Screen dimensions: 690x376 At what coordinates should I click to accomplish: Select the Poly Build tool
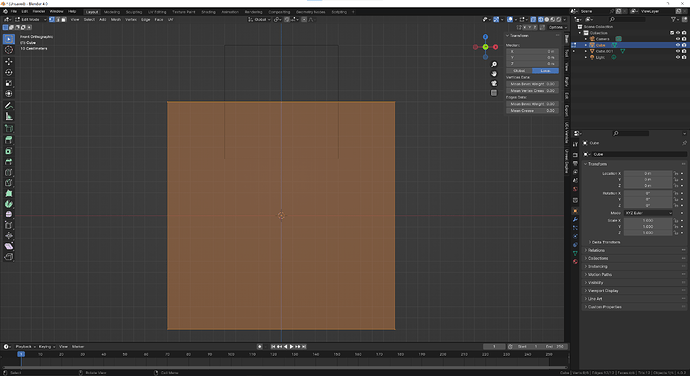pyautogui.click(x=8, y=193)
